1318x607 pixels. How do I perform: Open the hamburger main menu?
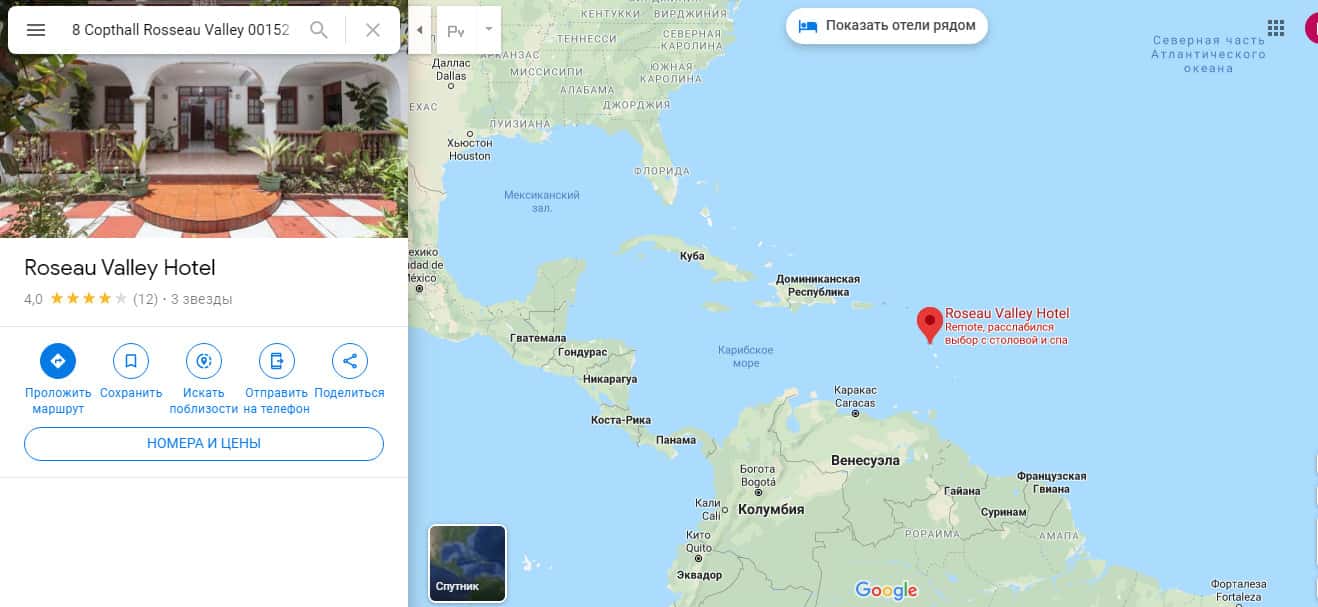36,30
